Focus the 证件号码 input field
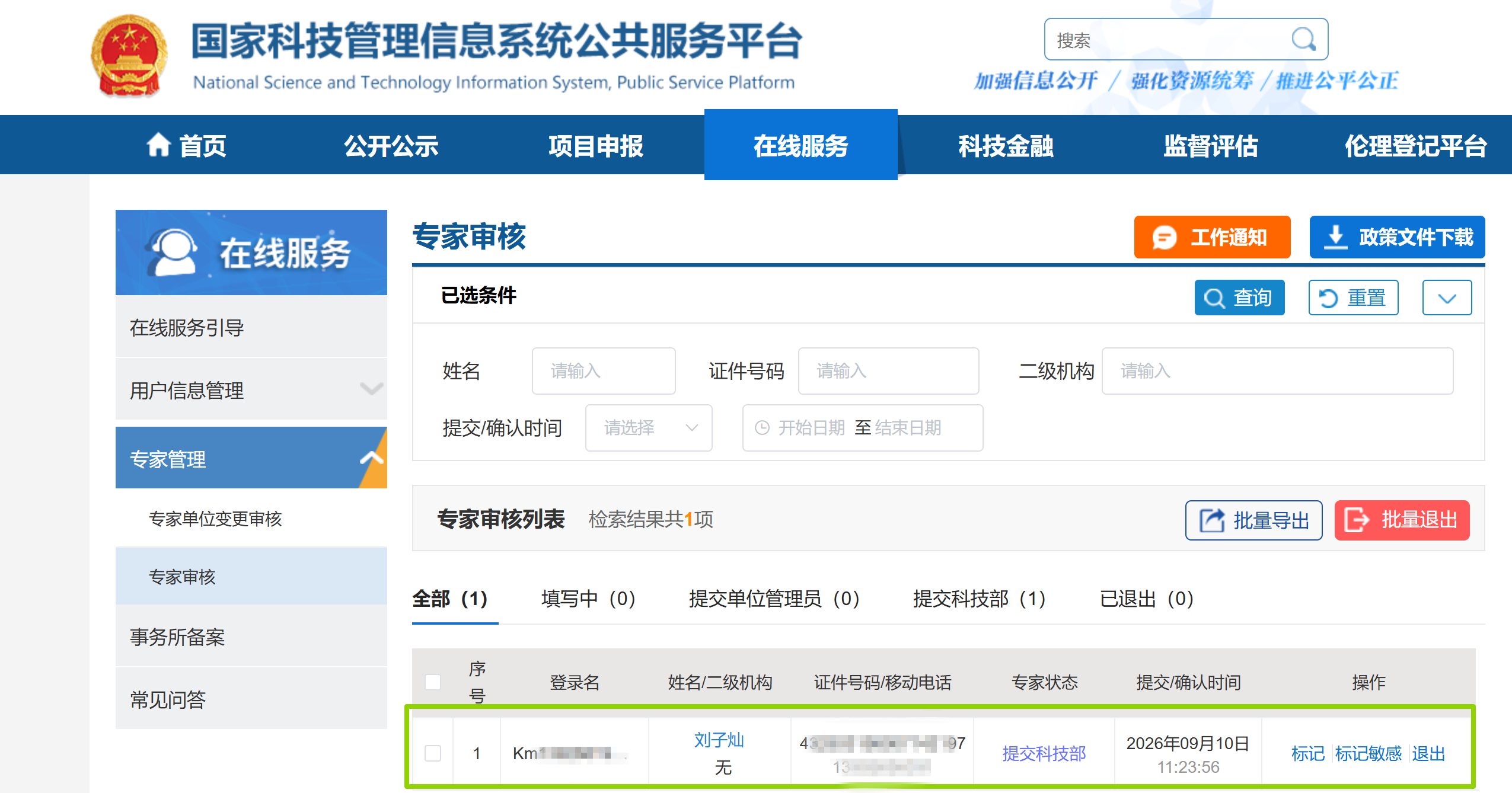 [x=888, y=371]
